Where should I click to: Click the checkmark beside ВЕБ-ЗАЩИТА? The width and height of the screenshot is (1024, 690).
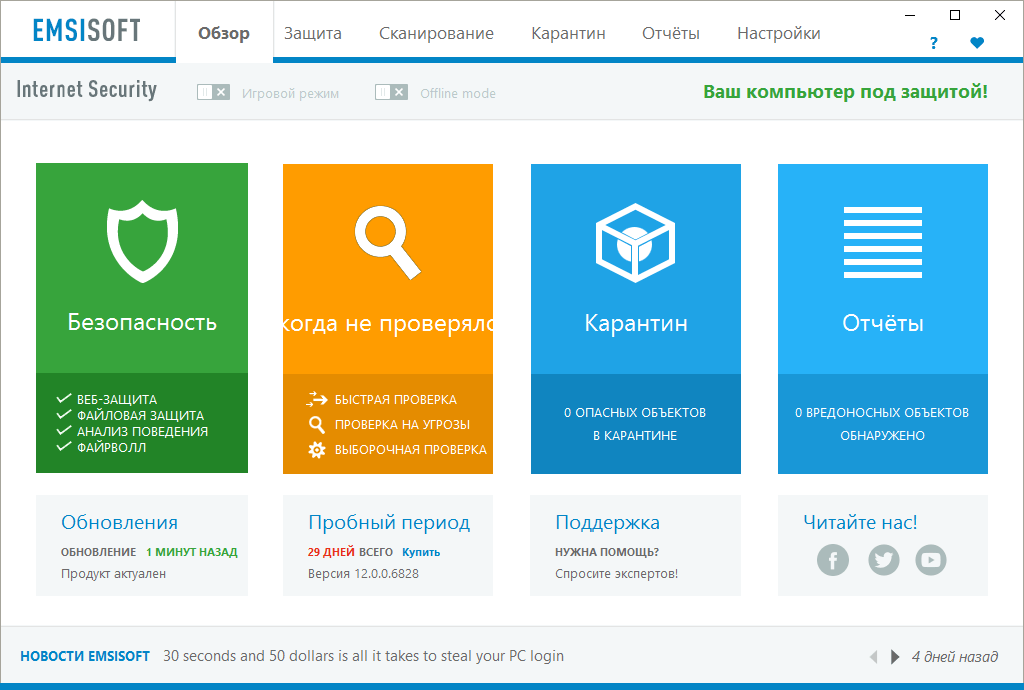coord(63,398)
